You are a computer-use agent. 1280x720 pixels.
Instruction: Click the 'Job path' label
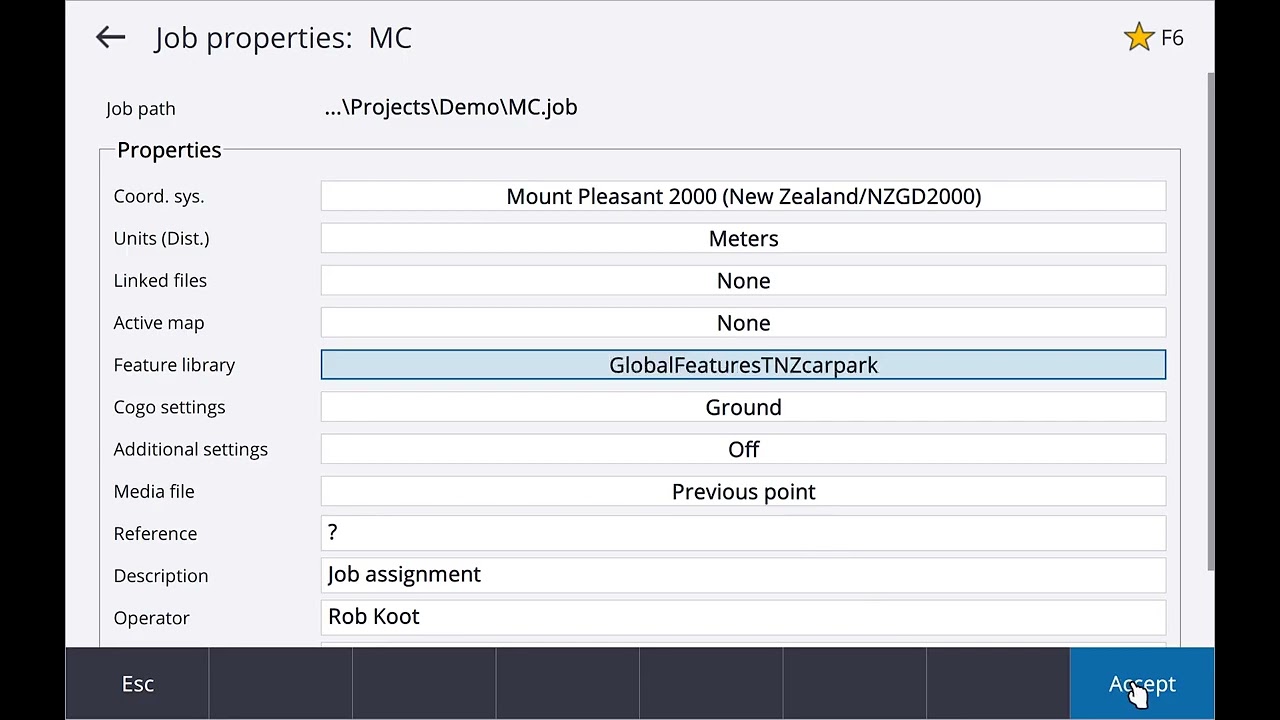tap(140, 108)
